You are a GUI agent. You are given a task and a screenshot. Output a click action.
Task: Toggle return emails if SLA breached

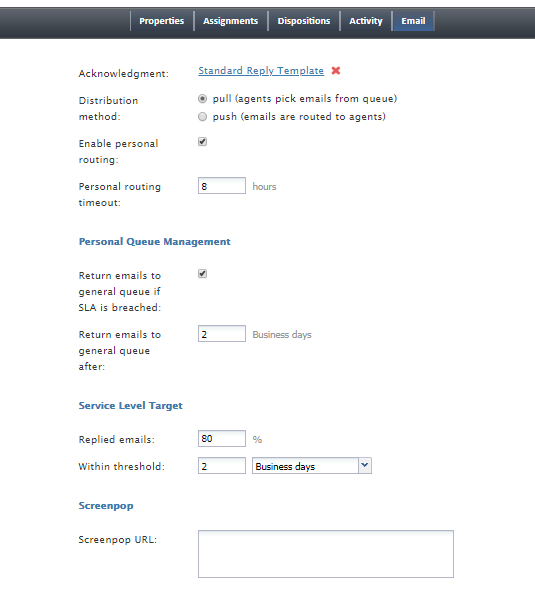pyautogui.click(x=202, y=274)
